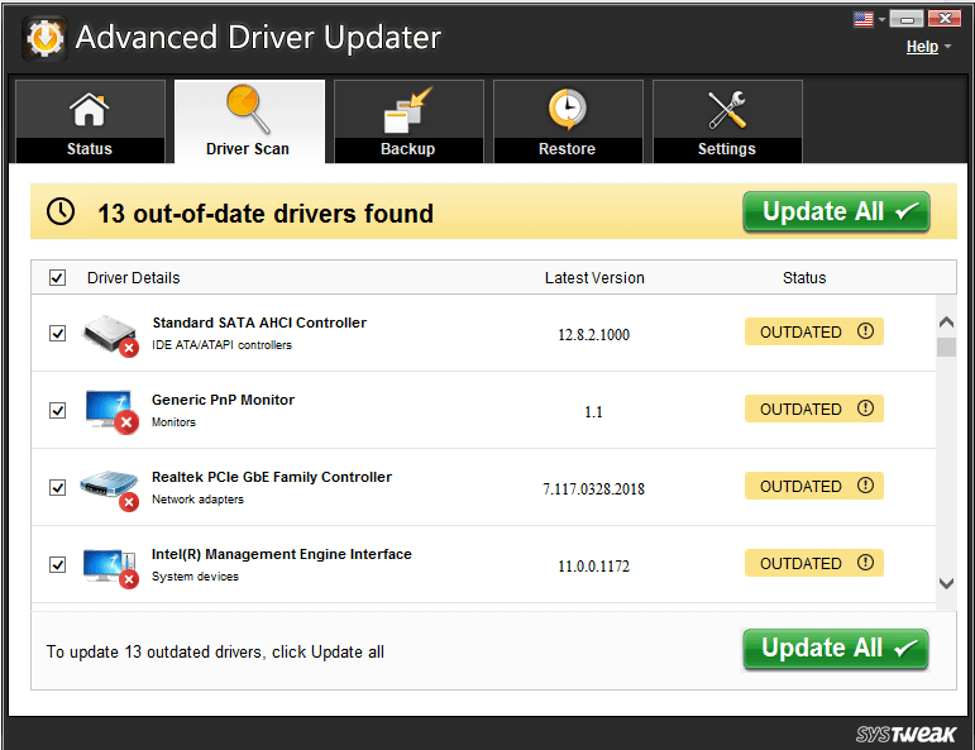This screenshot has height=750, width=975.
Task: Toggle the select-all checkbox in Driver Details header
Action: pos(57,277)
